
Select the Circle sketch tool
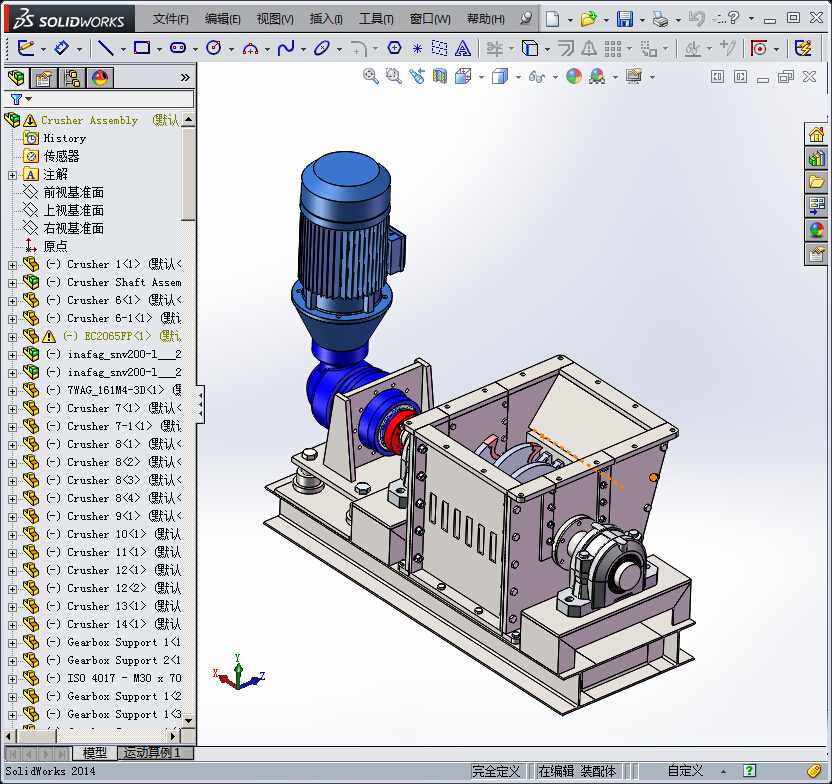213,48
